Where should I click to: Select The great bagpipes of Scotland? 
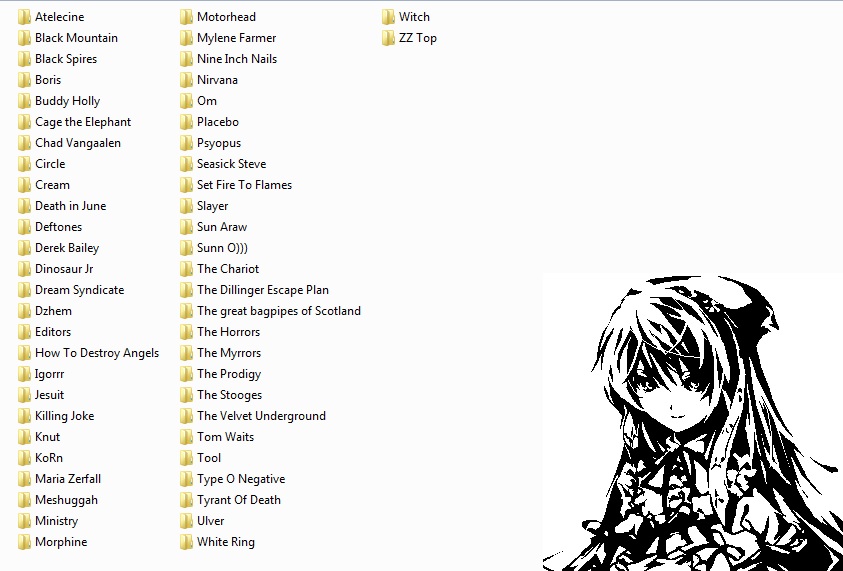coord(279,311)
